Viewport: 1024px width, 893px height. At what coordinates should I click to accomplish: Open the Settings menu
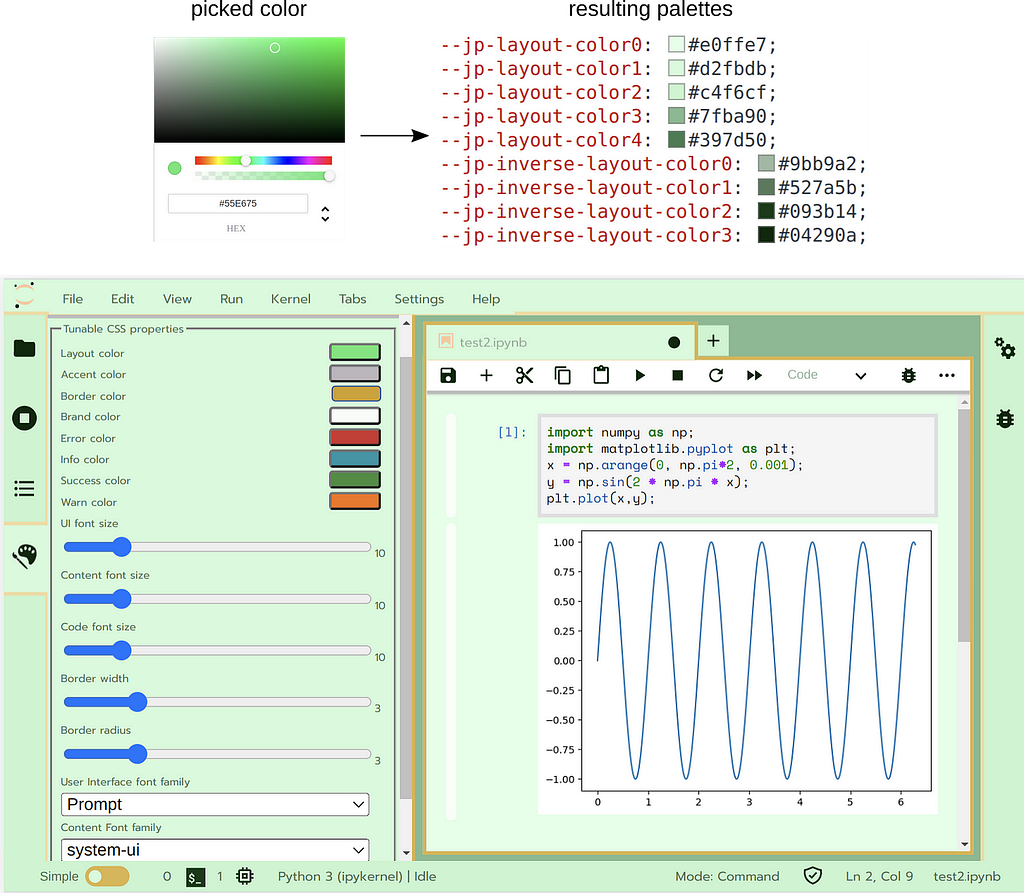point(419,299)
